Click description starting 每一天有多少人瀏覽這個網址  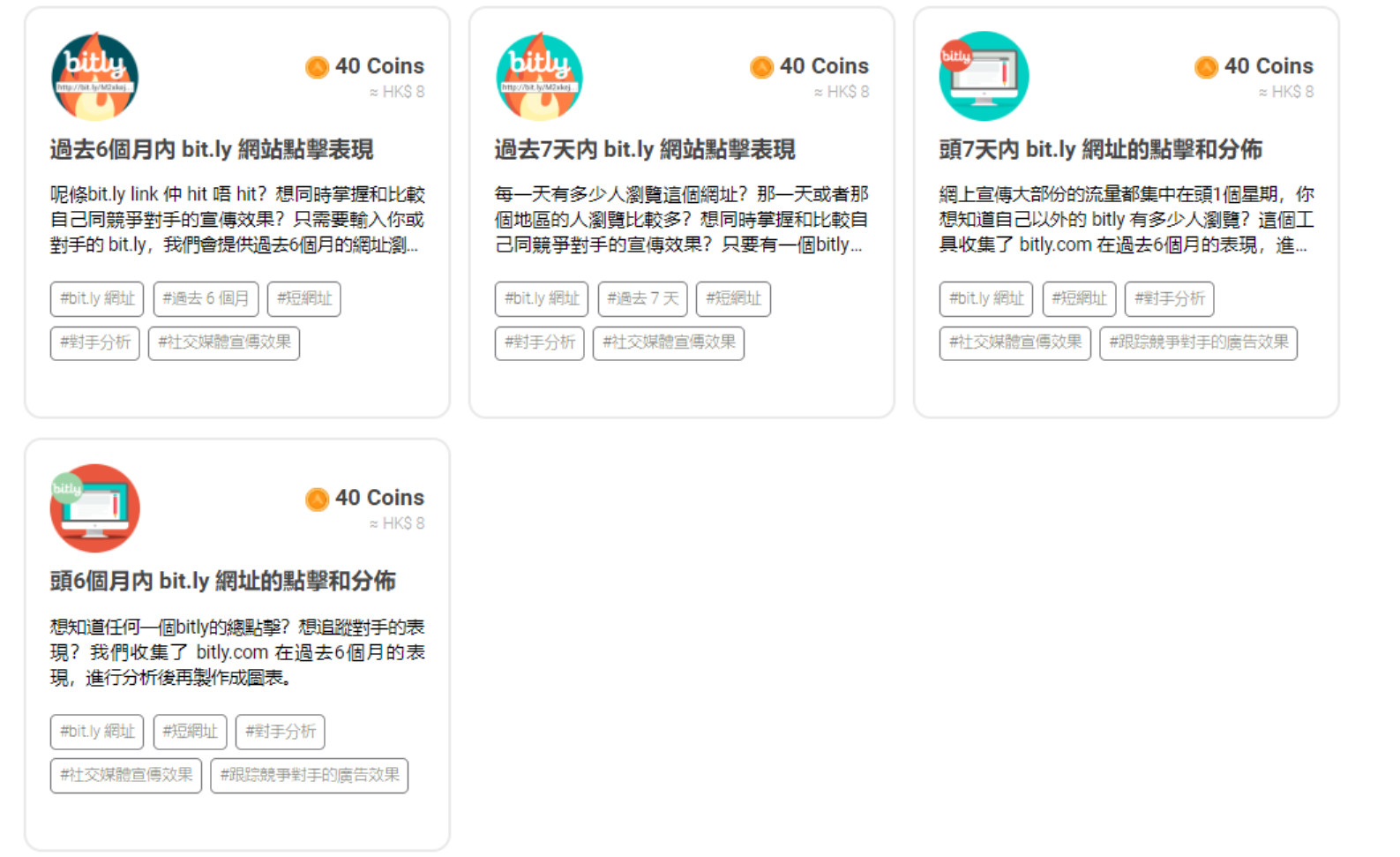click(x=682, y=220)
